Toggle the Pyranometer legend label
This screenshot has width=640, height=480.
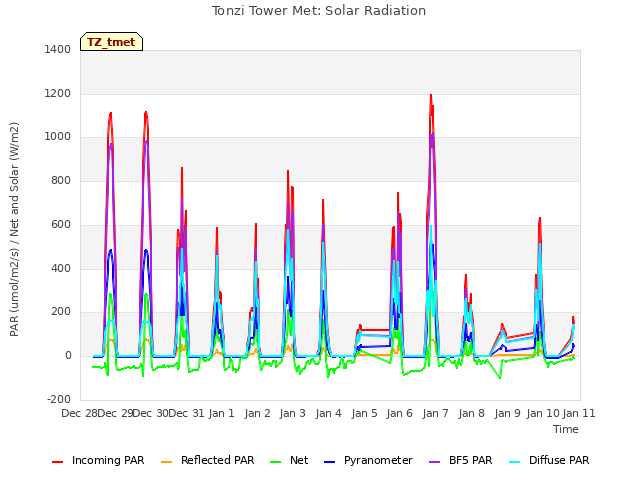[378, 460]
